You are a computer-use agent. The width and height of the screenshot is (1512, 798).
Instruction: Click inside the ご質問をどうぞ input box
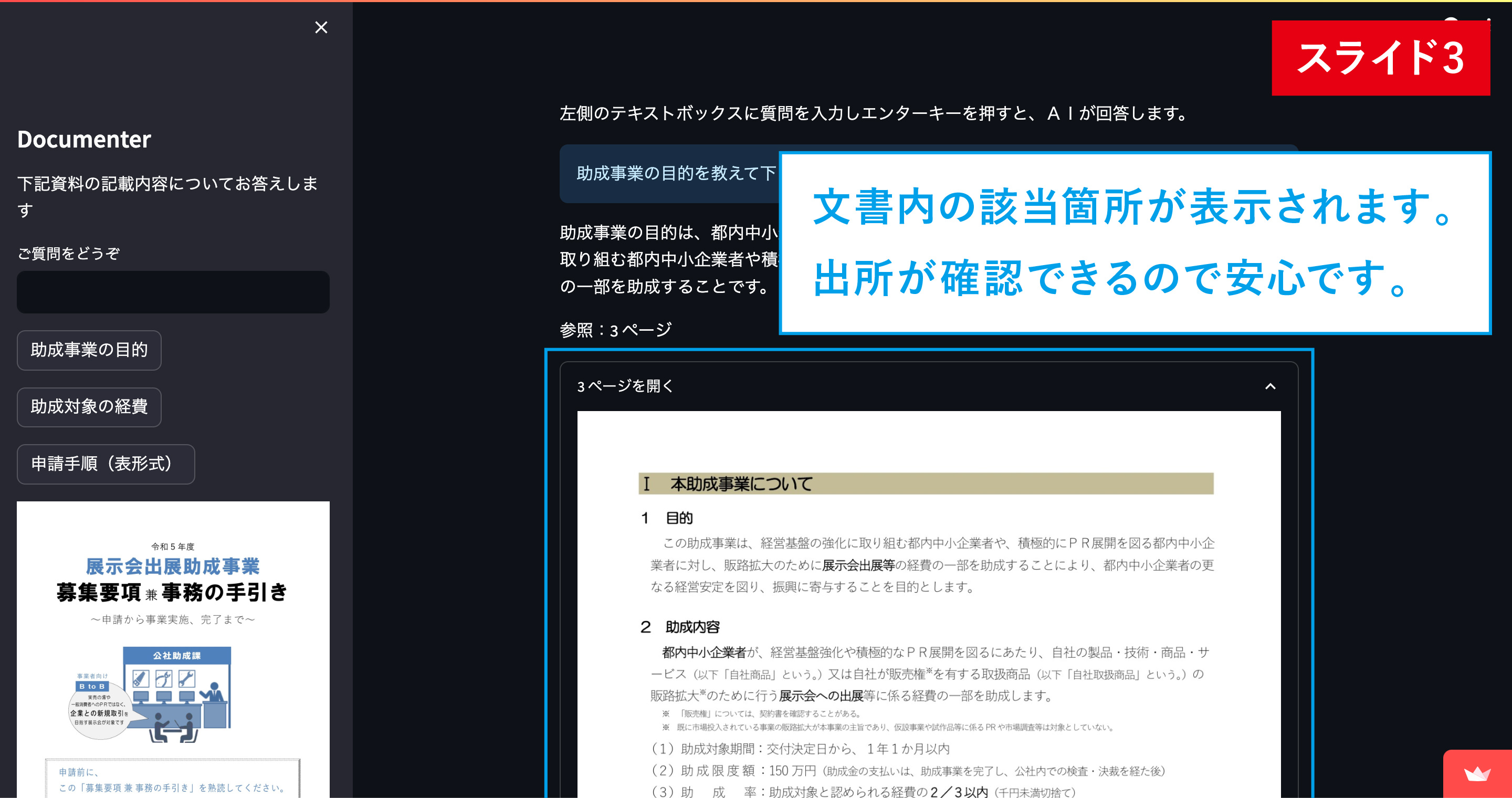pos(173,291)
